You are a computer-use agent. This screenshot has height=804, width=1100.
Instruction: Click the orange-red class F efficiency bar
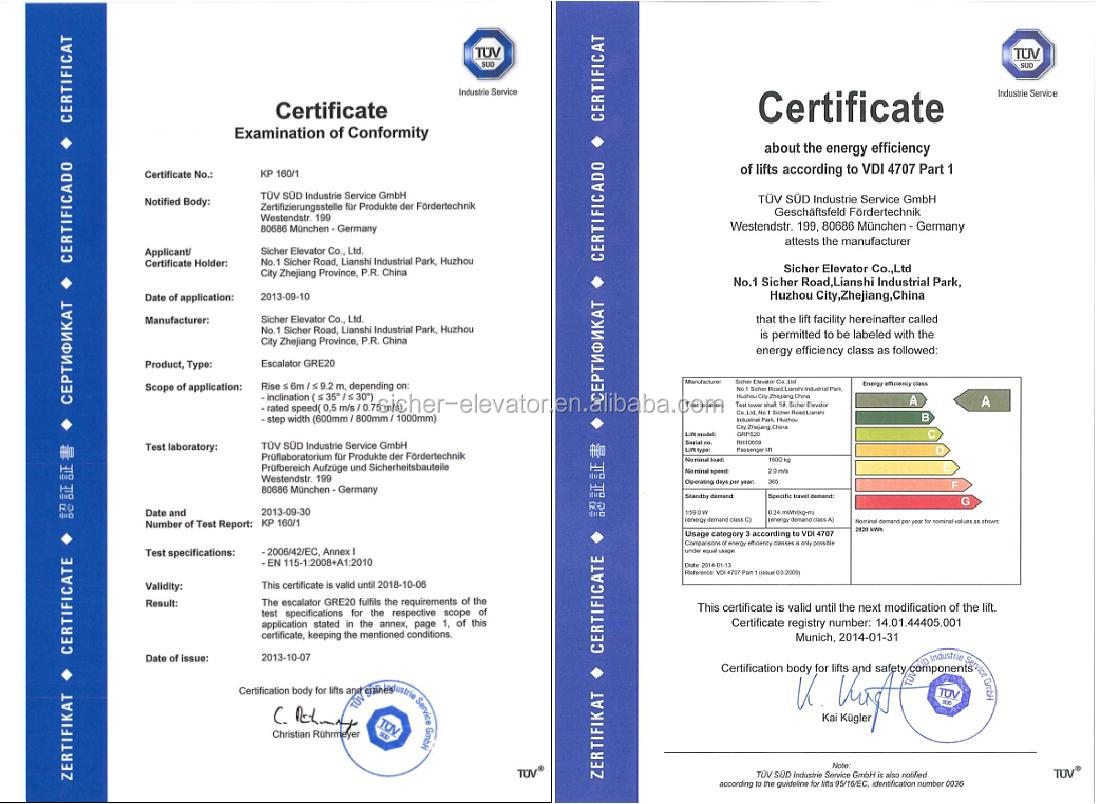click(913, 485)
